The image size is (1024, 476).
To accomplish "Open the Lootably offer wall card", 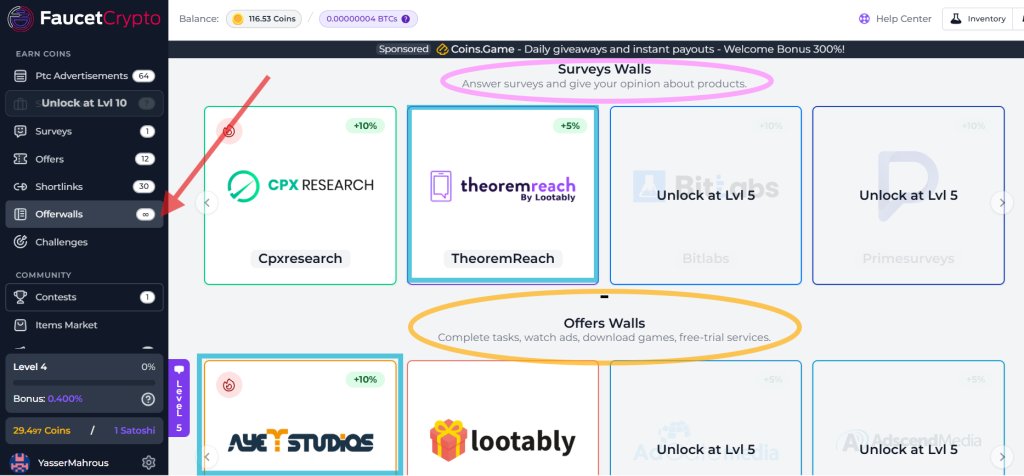I will (x=503, y=418).
